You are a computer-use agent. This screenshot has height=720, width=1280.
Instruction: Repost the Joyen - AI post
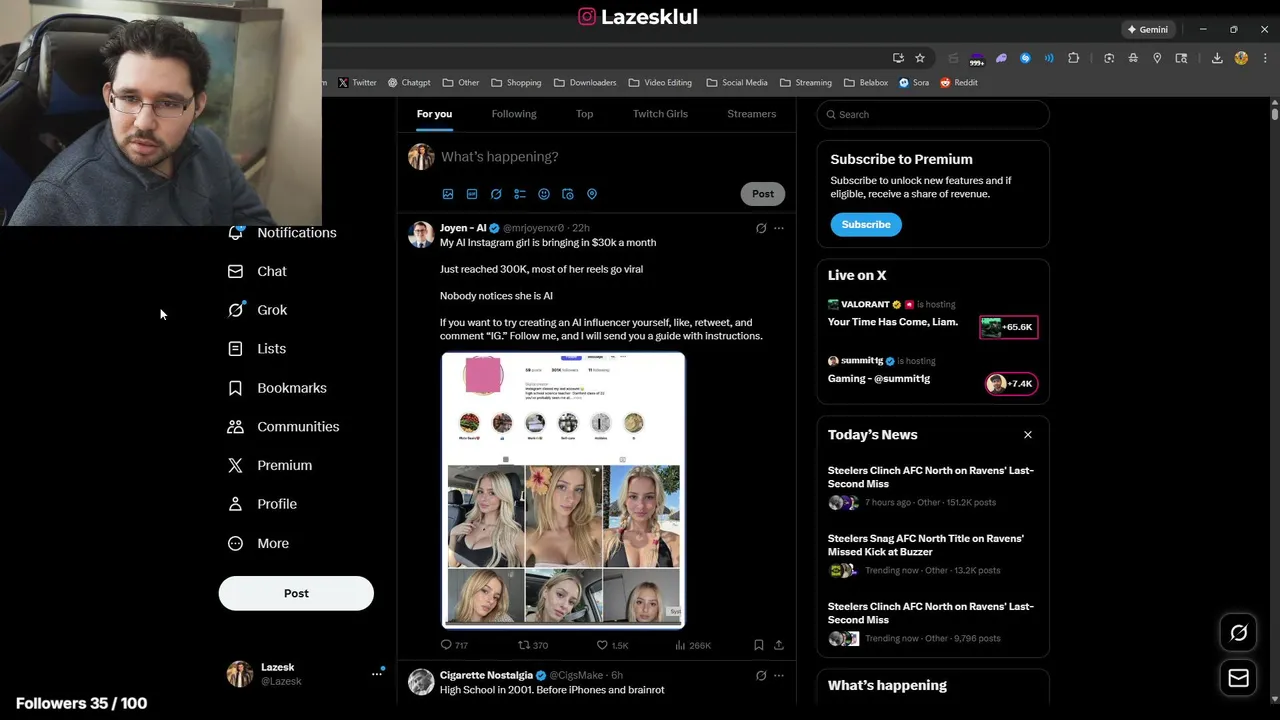click(x=533, y=645)
